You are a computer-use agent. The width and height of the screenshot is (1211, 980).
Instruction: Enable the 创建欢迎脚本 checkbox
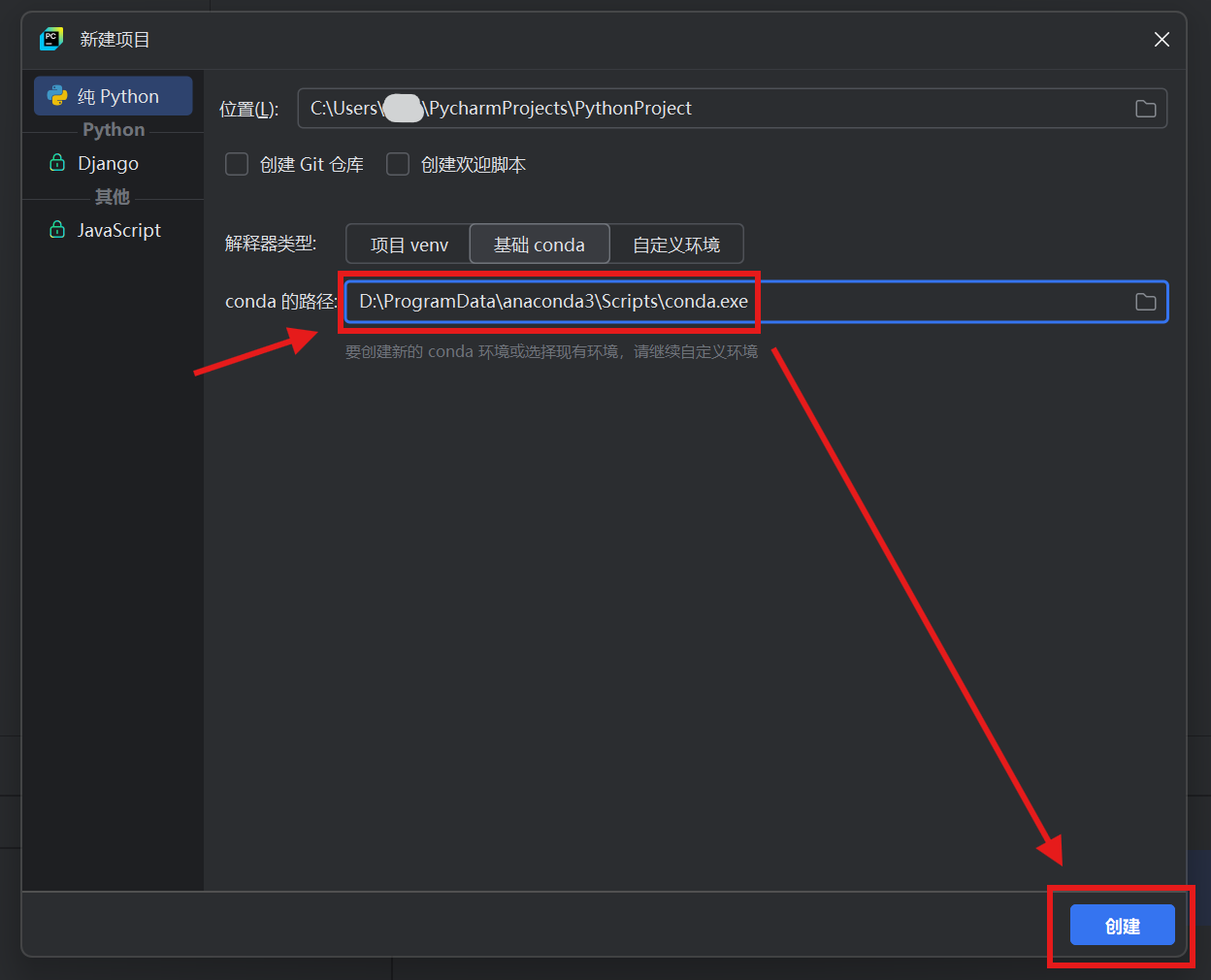[398, 164]
